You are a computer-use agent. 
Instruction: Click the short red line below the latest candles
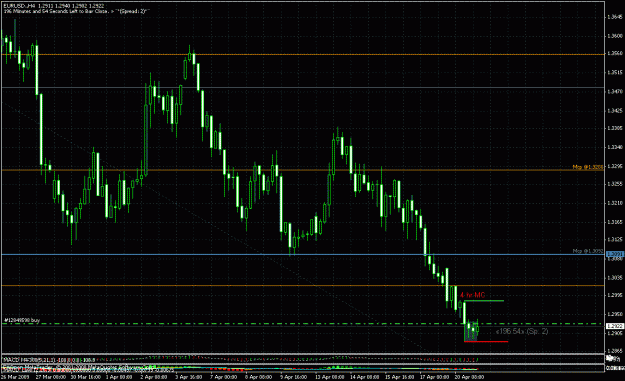(486, 342)
